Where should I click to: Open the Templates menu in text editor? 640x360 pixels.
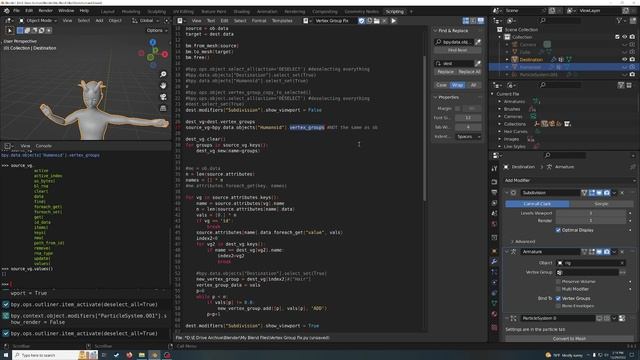click(x=282, y=20)
